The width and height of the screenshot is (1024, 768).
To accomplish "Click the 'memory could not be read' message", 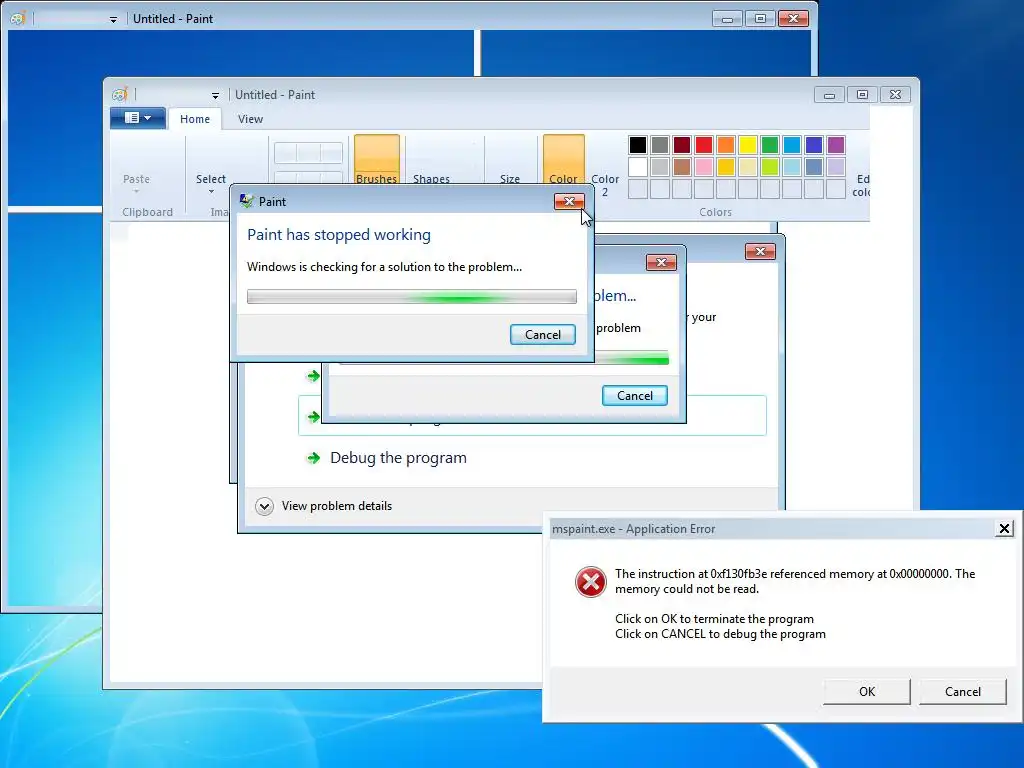I will (795, 581).
